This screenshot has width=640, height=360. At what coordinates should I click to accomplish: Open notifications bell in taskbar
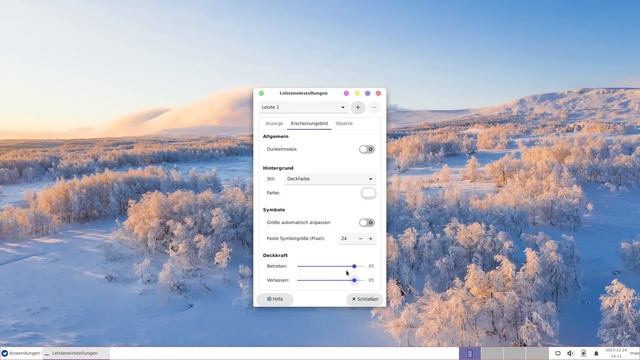[x=596, y=353]
